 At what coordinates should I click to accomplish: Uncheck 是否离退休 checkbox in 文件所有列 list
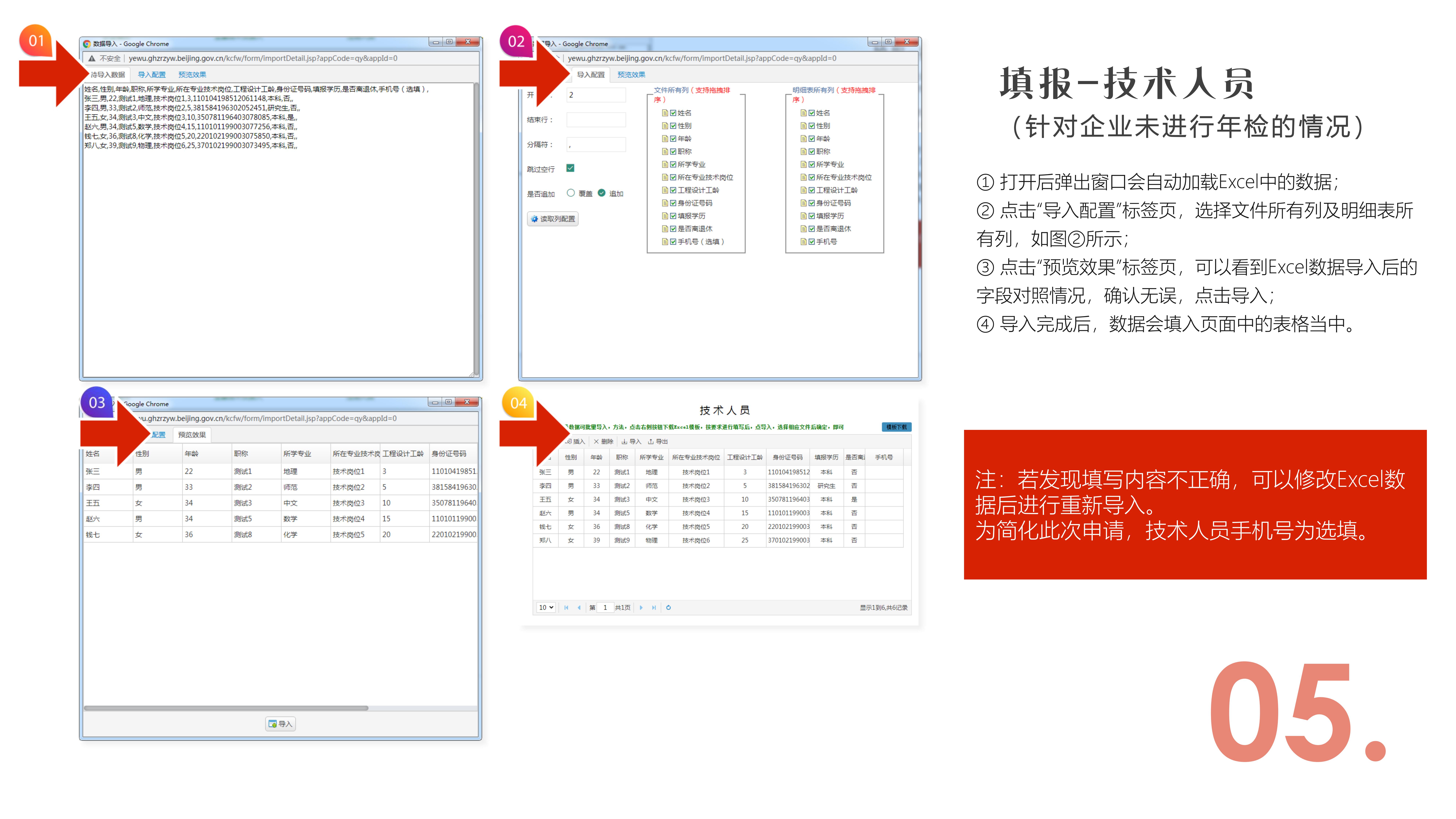pyautogui.click(x=673, y=229)
